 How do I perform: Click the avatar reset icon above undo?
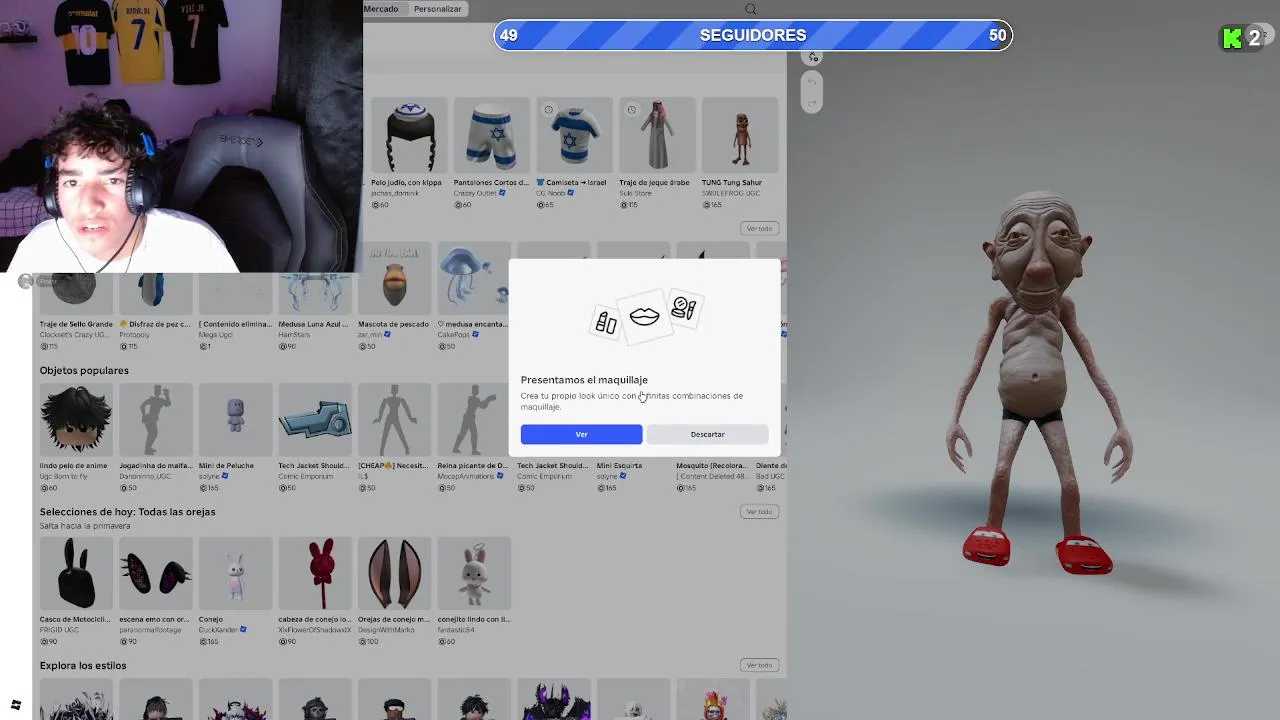coord(812,57)
